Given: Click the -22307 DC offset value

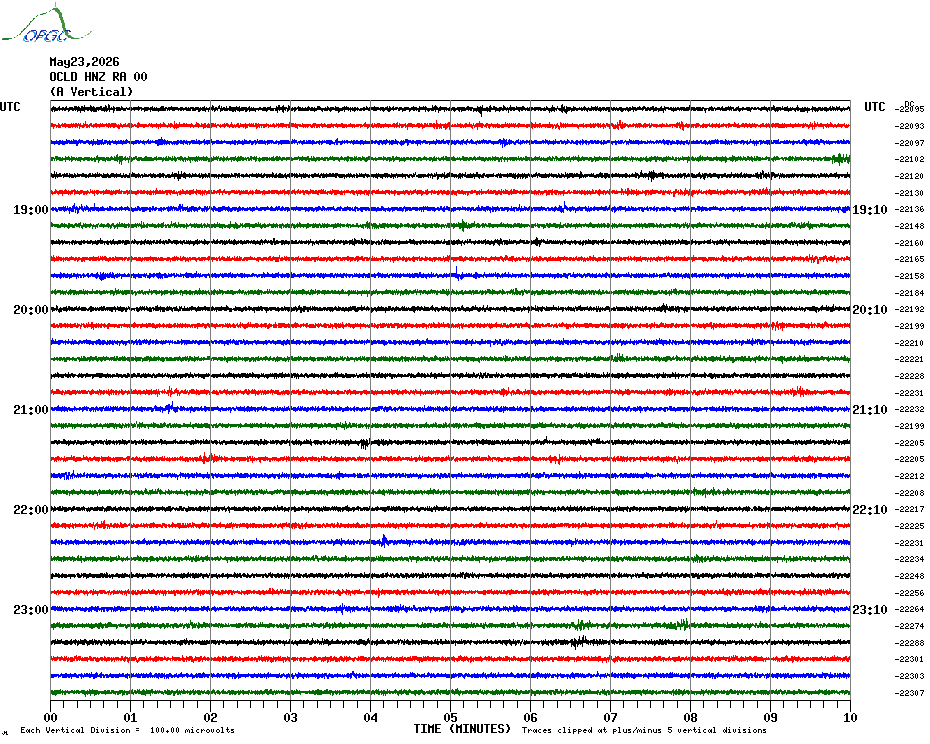Looking at the screenshot, I should [909, 693].
